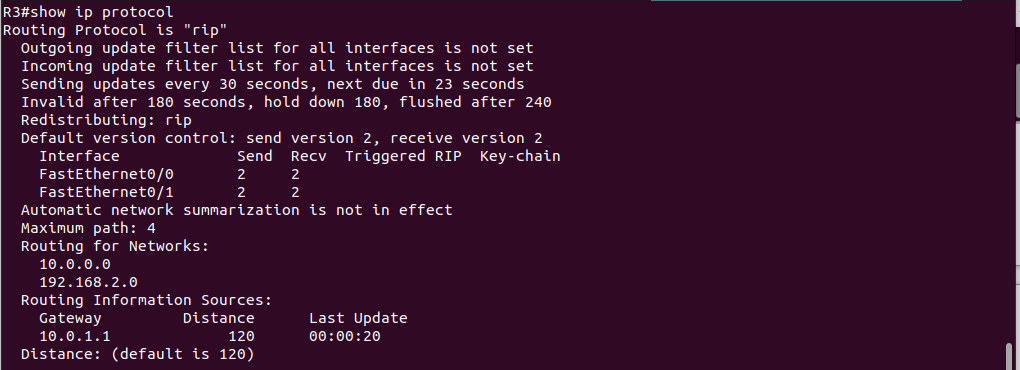Click network 10.0.0.0 under Routing for Networks
The image size is (1020, 370).
click(75, 264)
